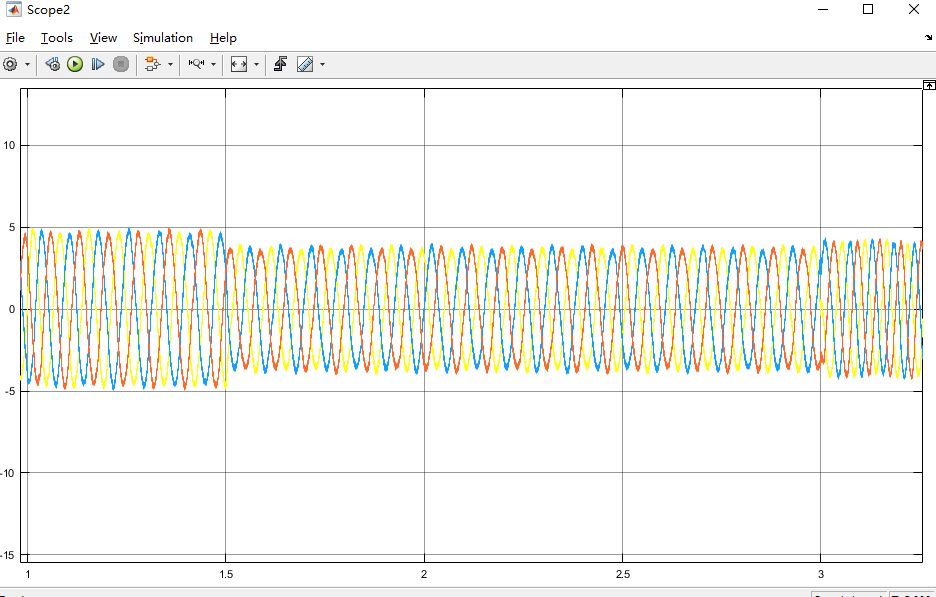
Task: Open the Help menu
Action: click(223, 38)
